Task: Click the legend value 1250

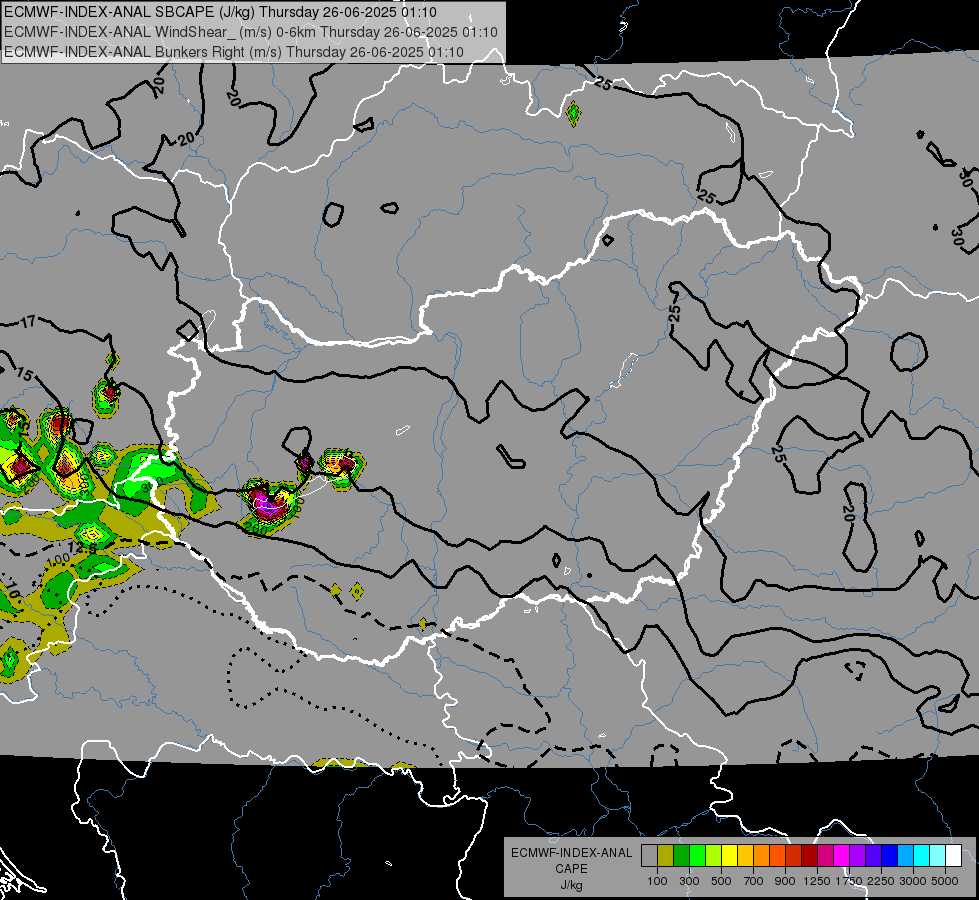Action: click(817, 881)
